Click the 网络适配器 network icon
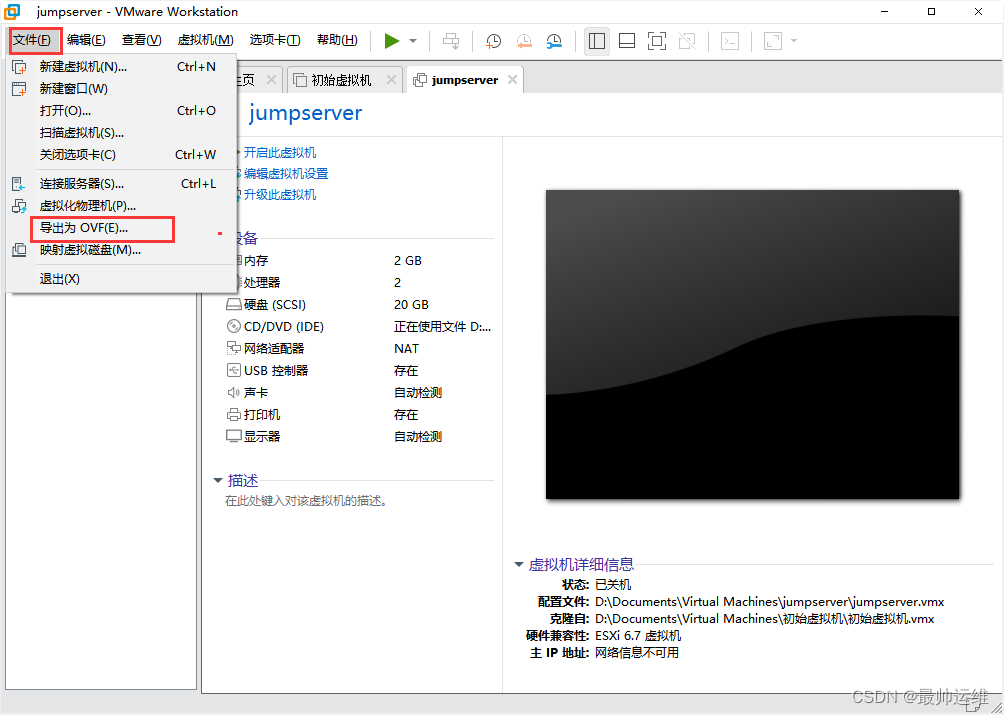 [234, 348]
